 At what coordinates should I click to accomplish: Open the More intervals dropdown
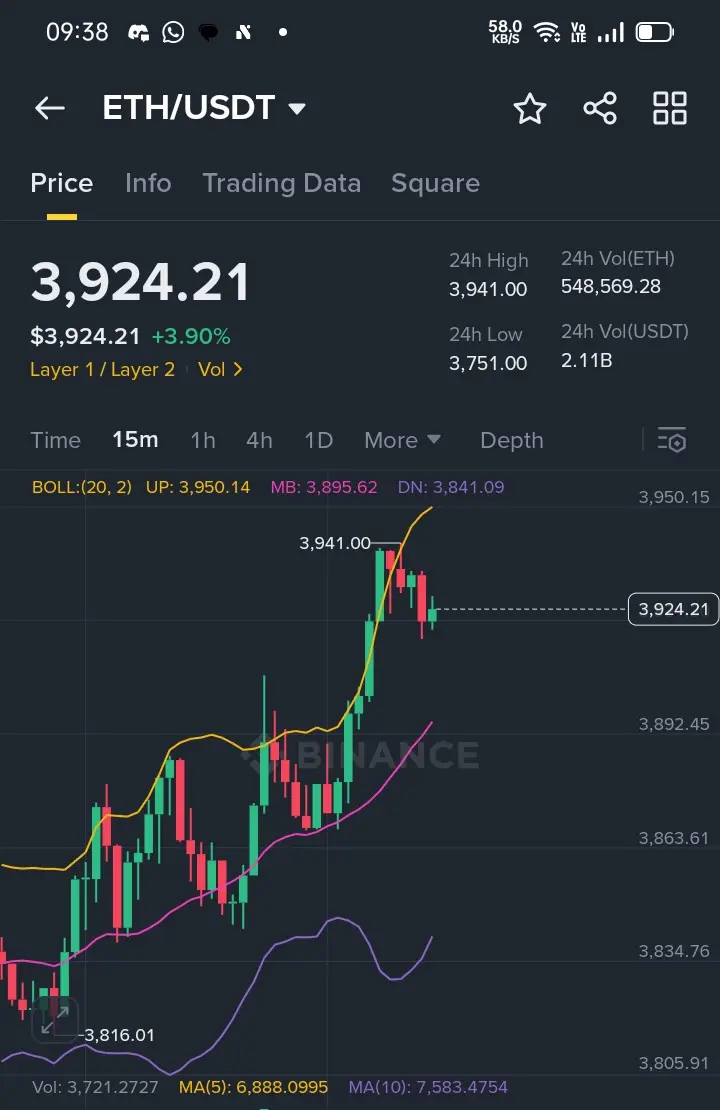pos(402,440)
